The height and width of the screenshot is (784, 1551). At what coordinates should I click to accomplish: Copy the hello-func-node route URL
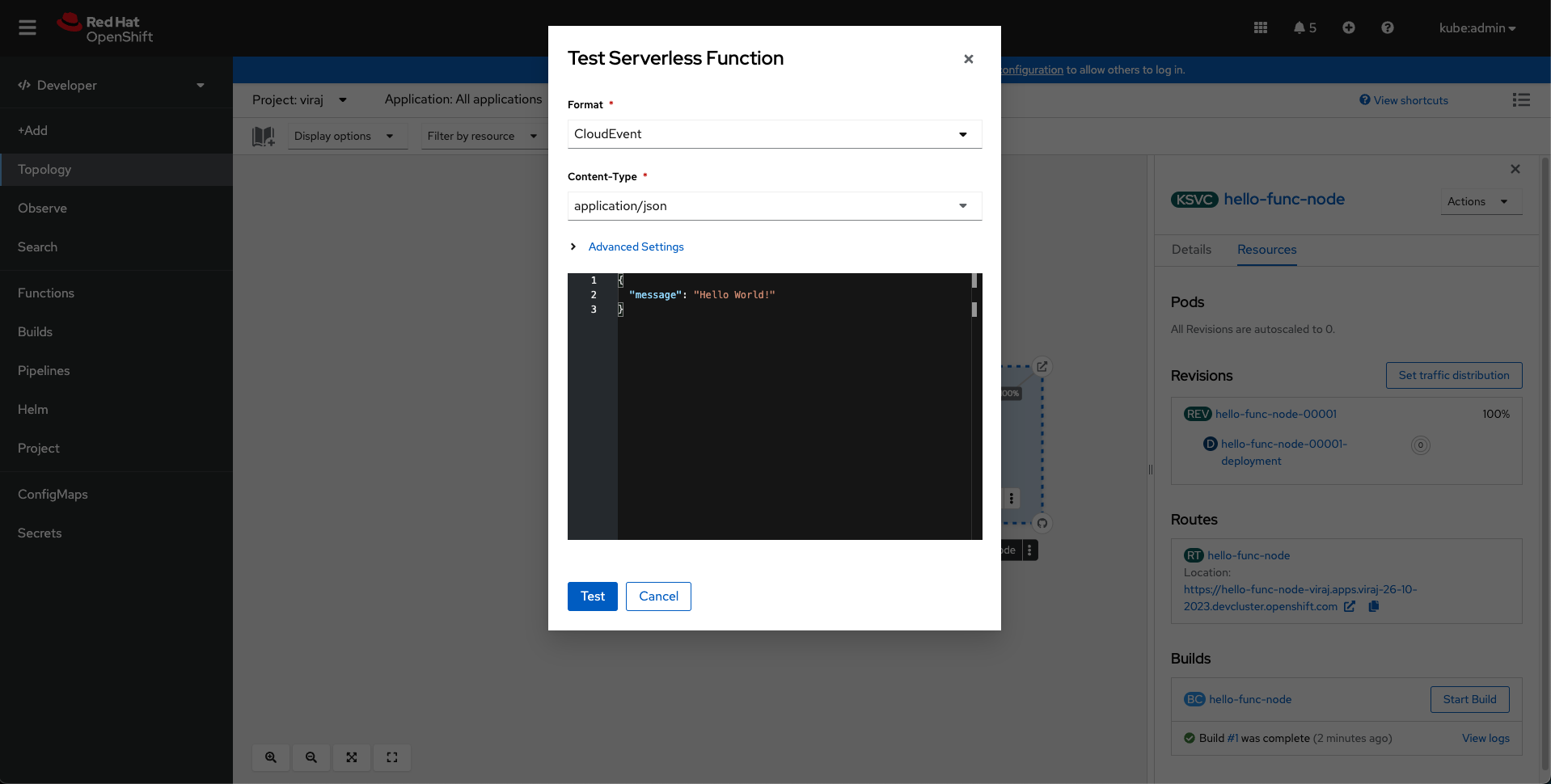point(1373,606)
